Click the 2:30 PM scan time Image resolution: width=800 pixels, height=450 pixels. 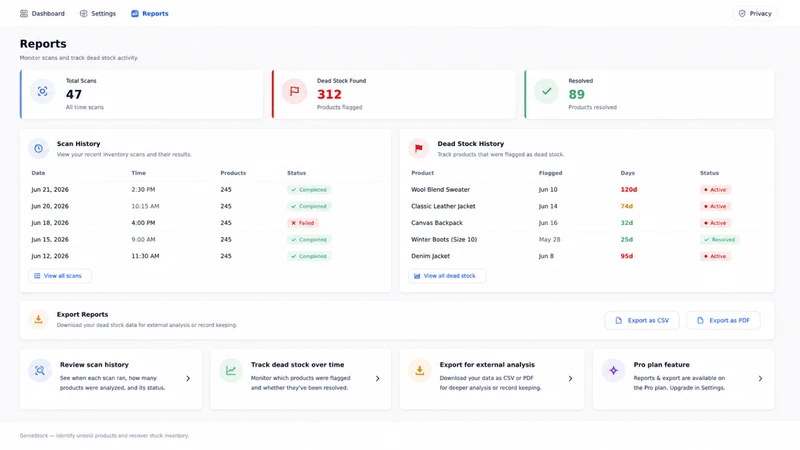(x=143, y=190)
